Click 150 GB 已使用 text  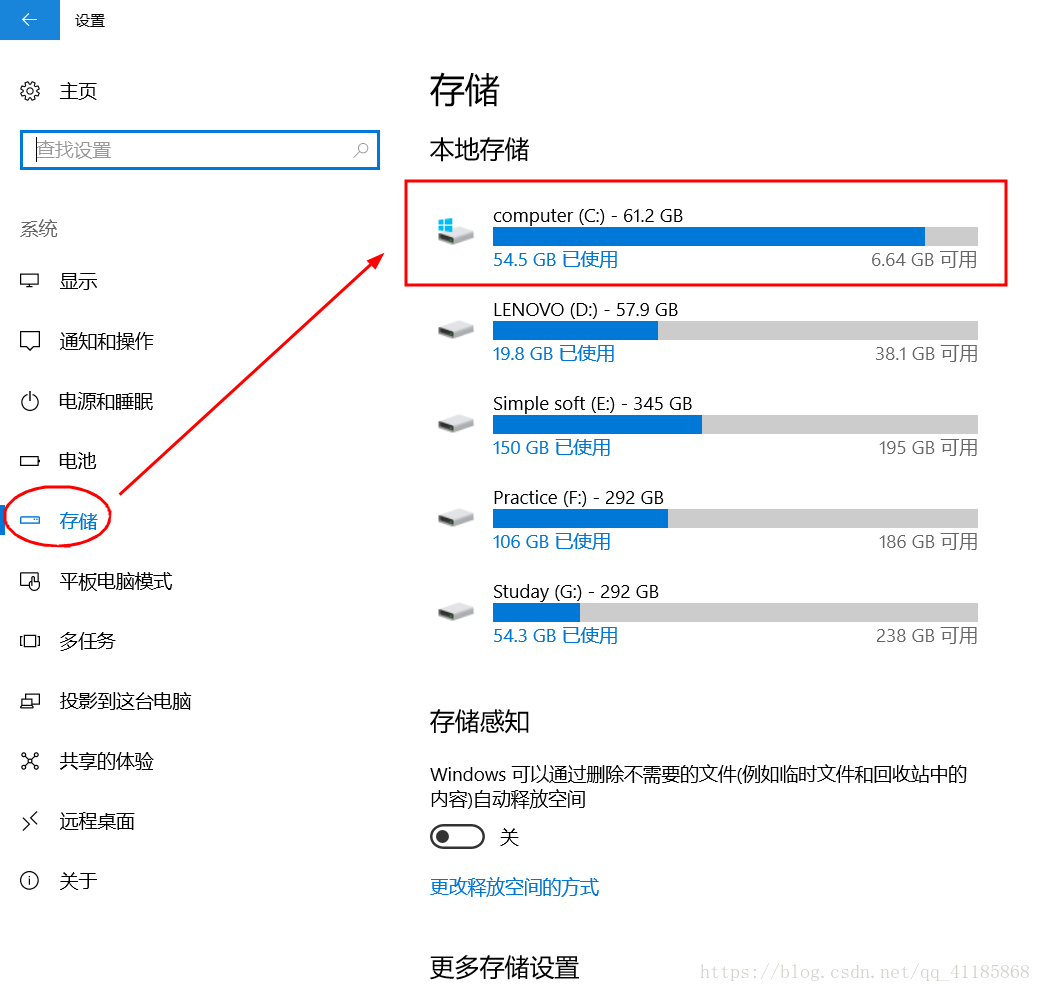[x=552, y=448]
